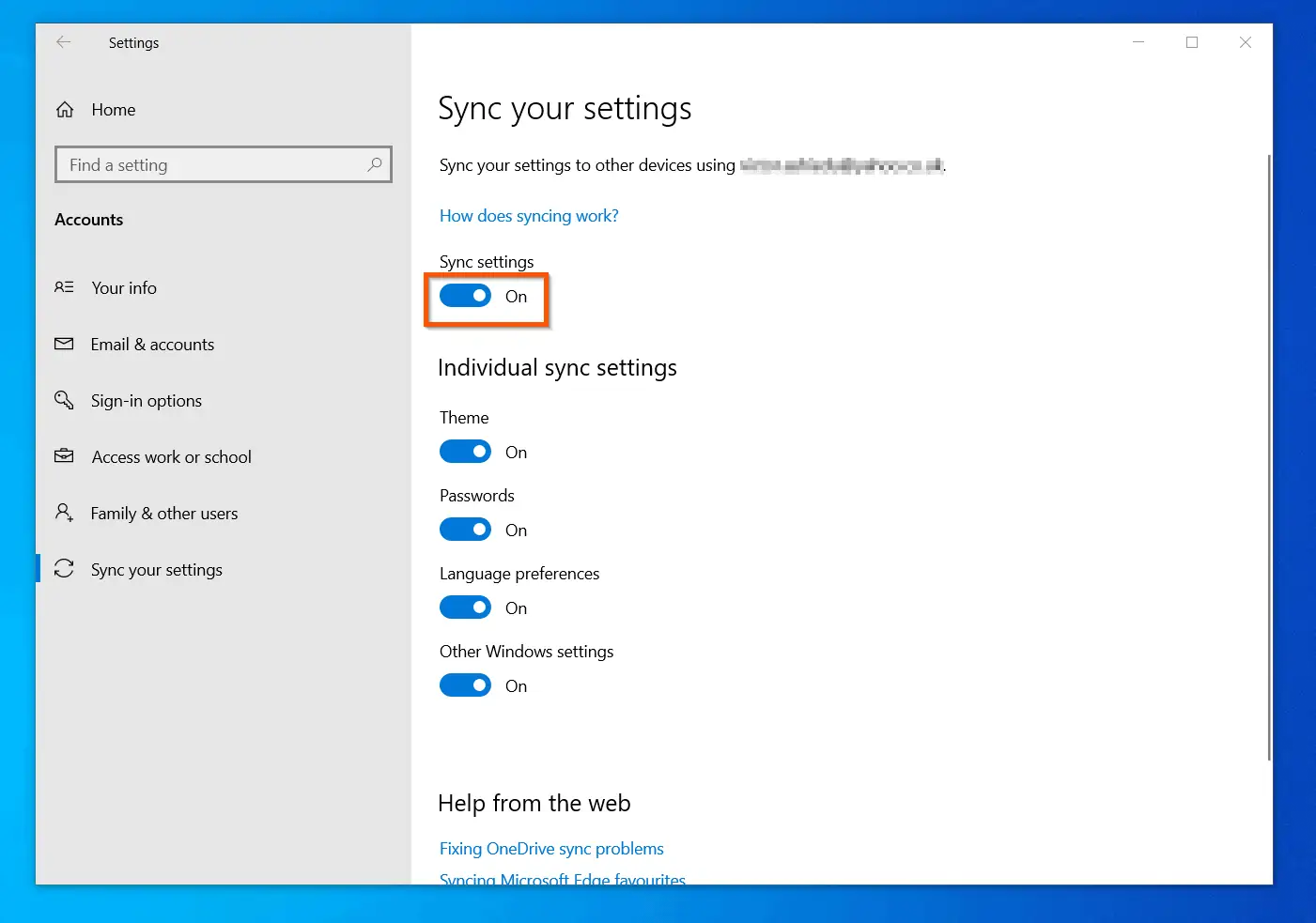Open 'How does syncing work?' link

pos(529,216)
